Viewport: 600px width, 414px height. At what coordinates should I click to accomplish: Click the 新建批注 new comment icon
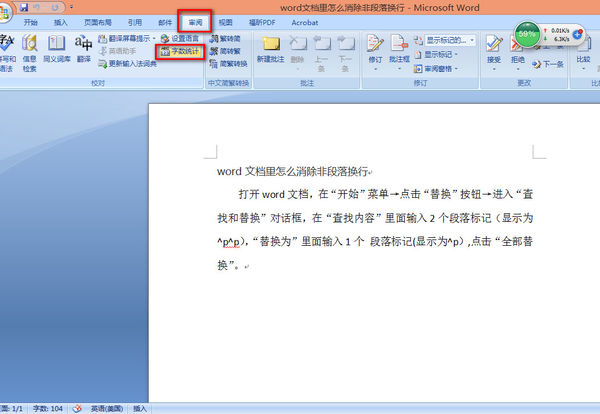point(271,49)
